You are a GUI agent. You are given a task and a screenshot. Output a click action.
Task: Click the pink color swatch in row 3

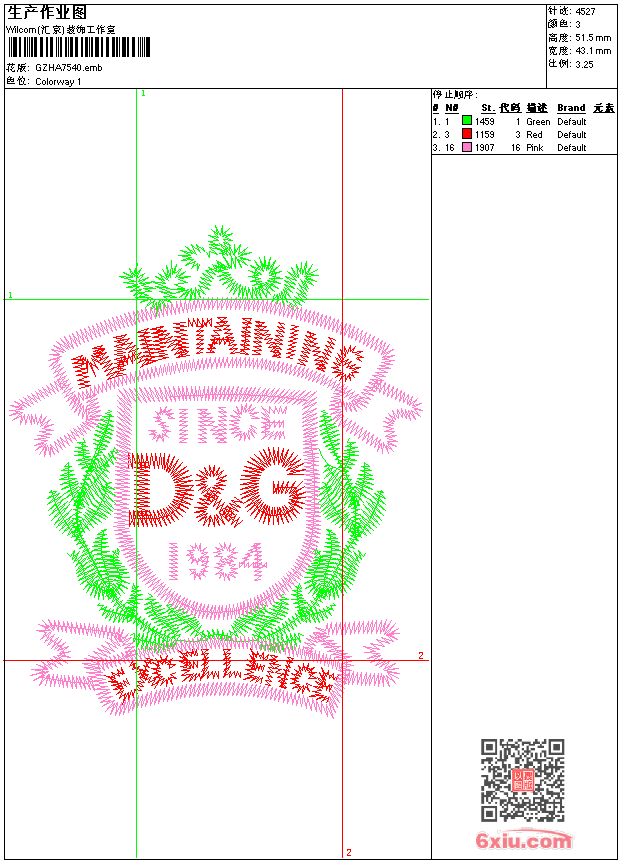click(467, 147)
